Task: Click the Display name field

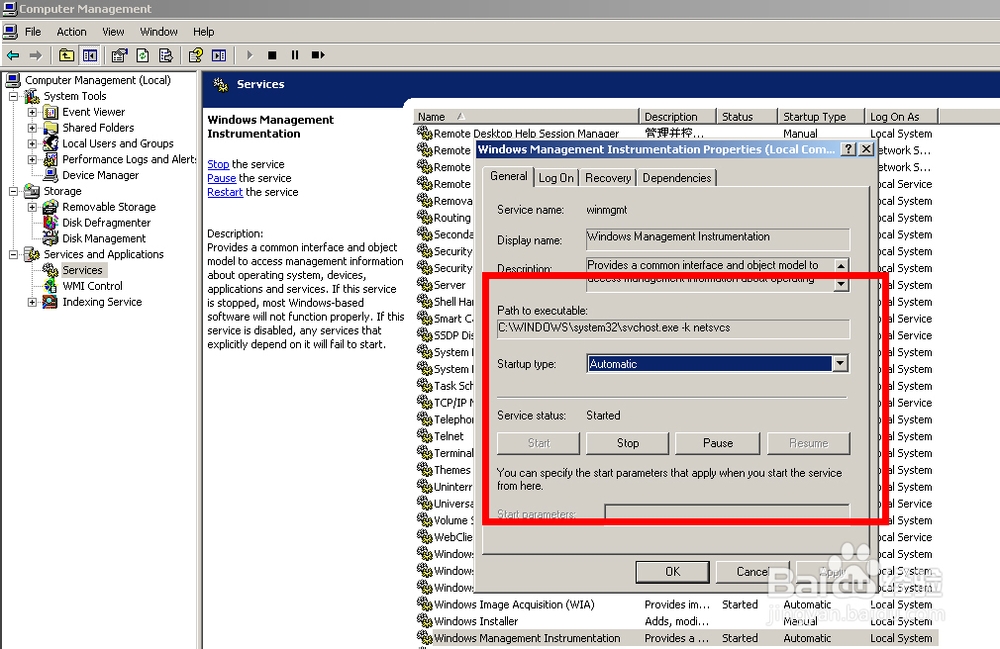Action: coord(717,238)
